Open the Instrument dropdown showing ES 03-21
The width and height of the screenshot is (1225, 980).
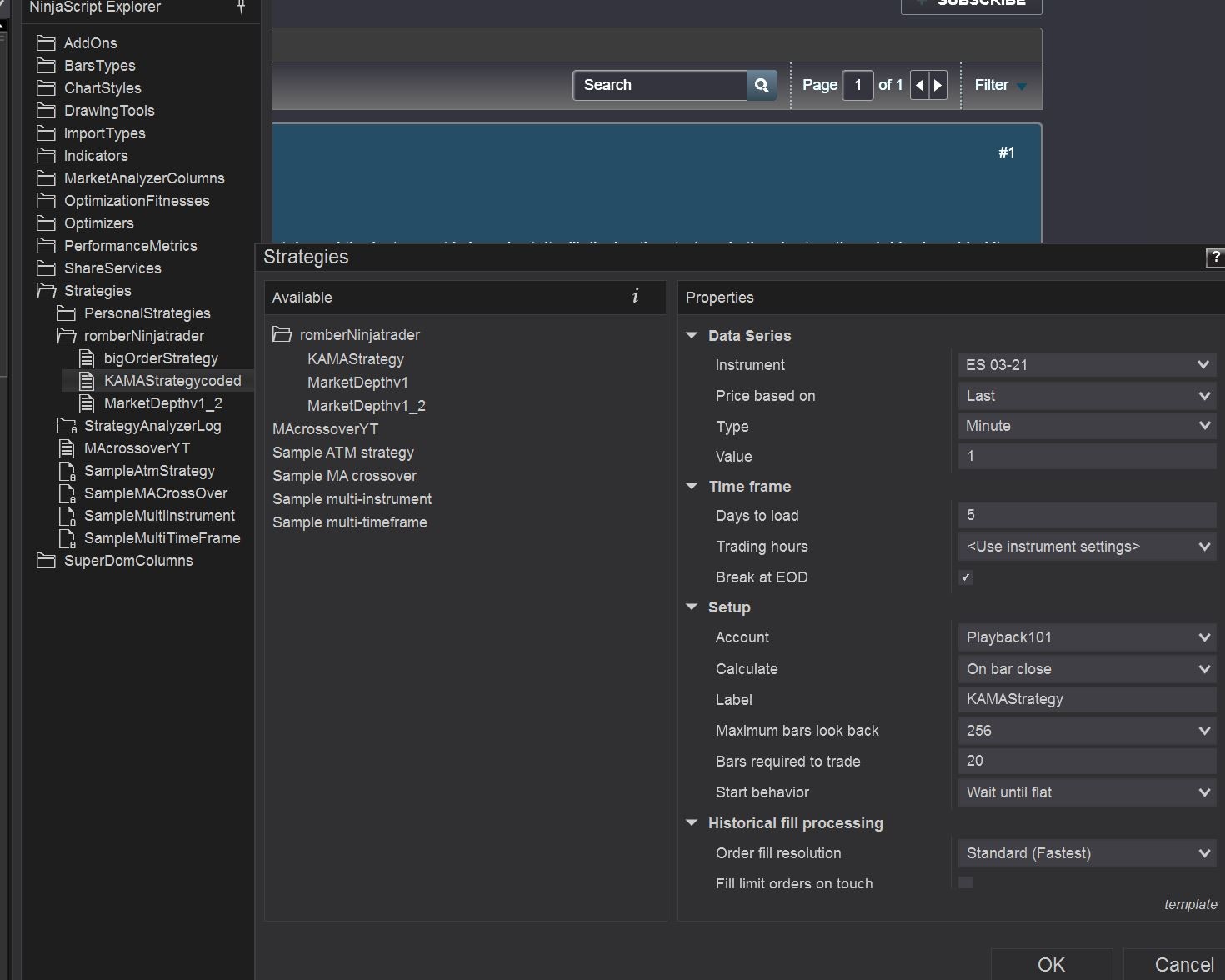point(1086,365)
